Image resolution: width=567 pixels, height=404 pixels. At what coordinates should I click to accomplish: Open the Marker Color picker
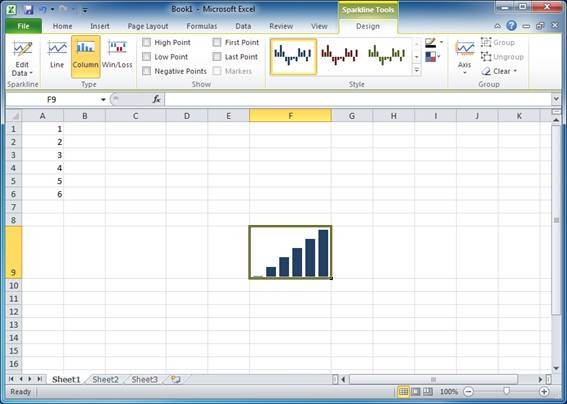point(433,57)
